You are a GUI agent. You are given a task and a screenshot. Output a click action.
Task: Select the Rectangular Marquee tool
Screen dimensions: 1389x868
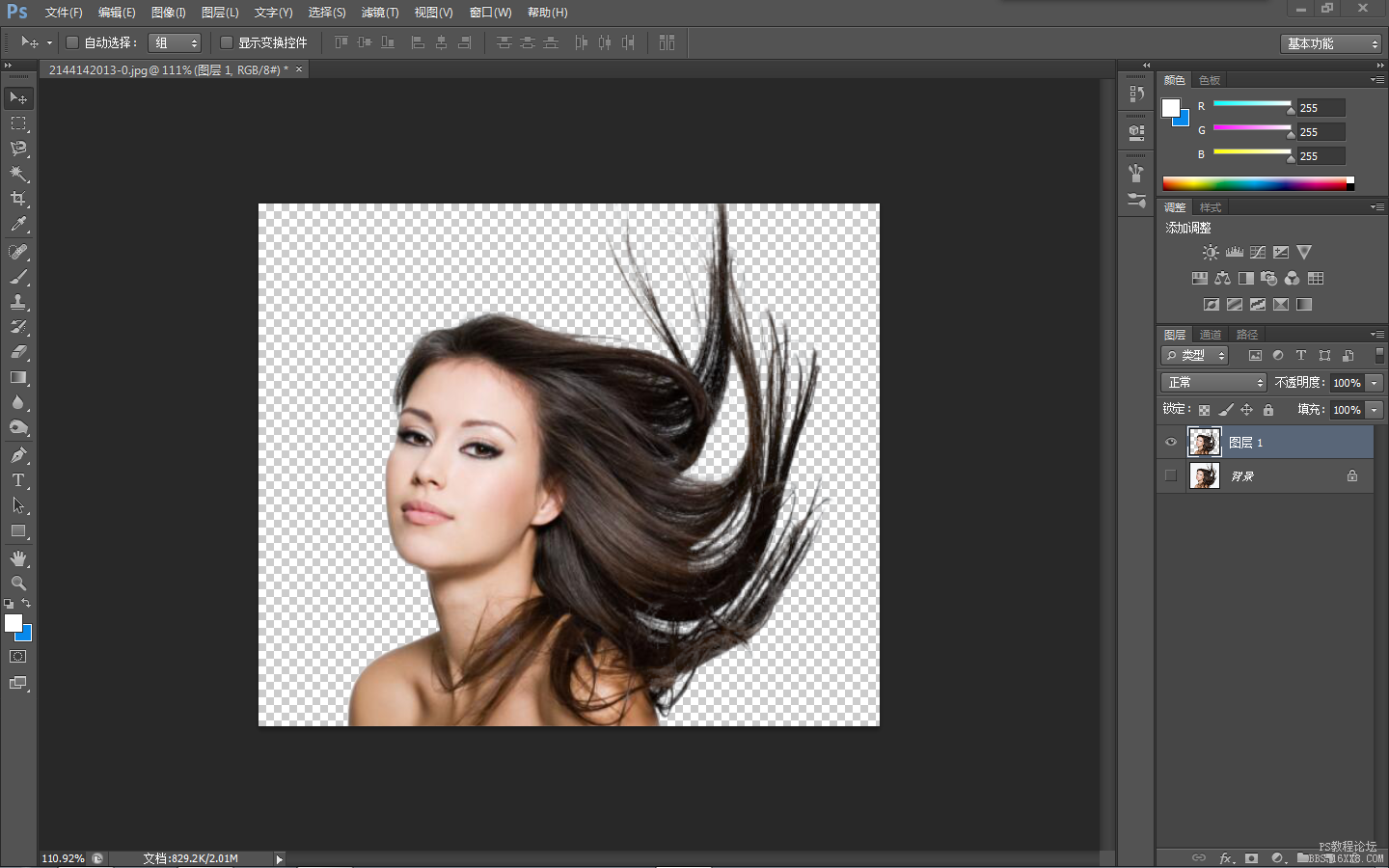[18, 123]
